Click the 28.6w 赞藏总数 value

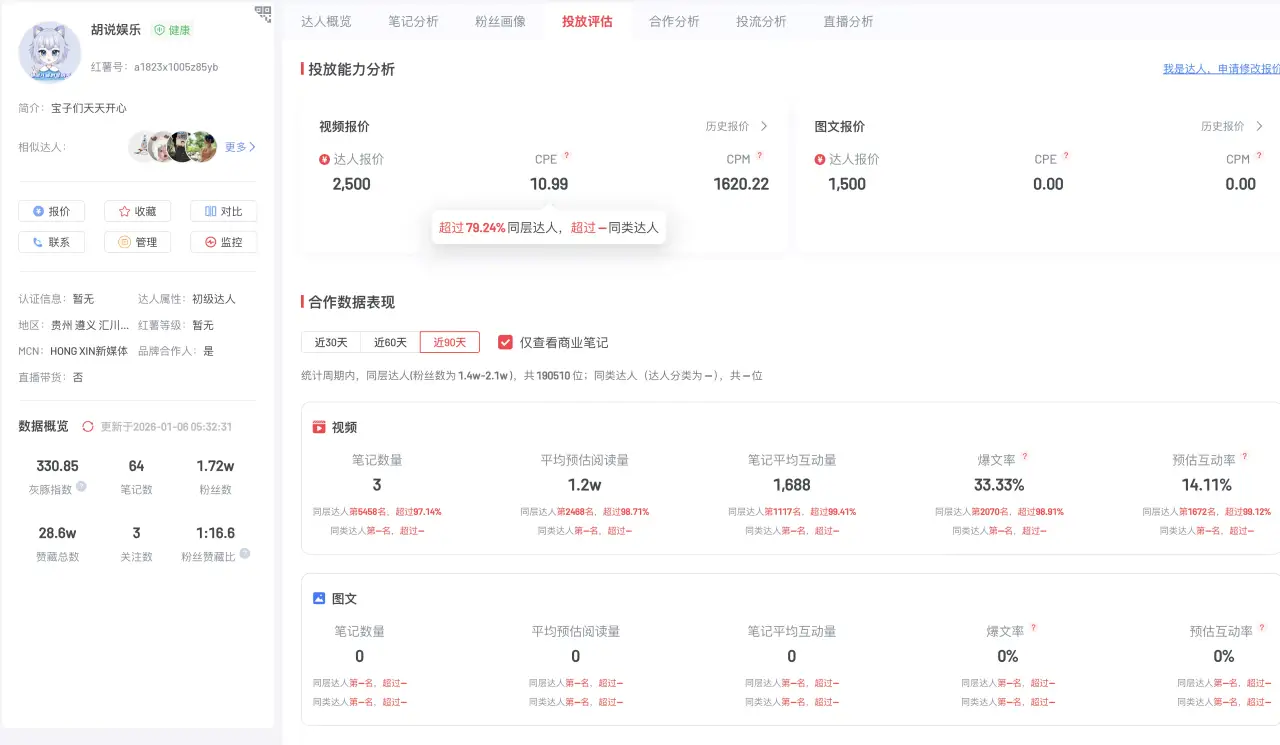click(57, 533)
